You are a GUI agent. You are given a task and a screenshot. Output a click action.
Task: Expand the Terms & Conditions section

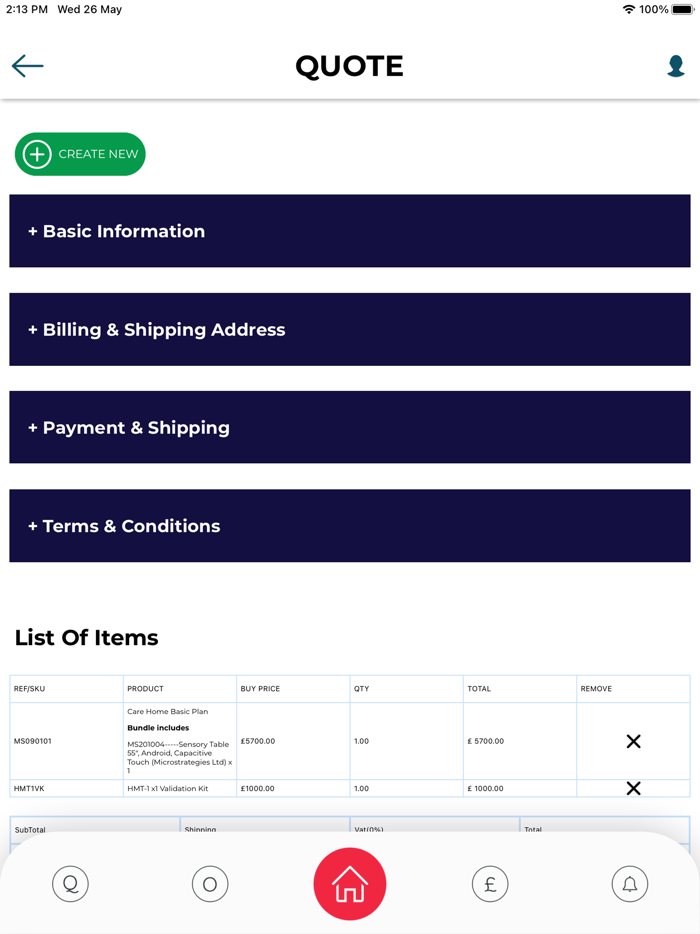[x=349, y=526]
